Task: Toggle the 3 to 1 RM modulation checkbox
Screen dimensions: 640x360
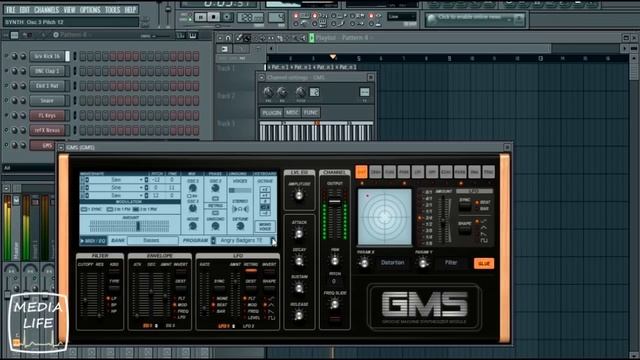Action: pyautogui.click(x=136, y=209)
